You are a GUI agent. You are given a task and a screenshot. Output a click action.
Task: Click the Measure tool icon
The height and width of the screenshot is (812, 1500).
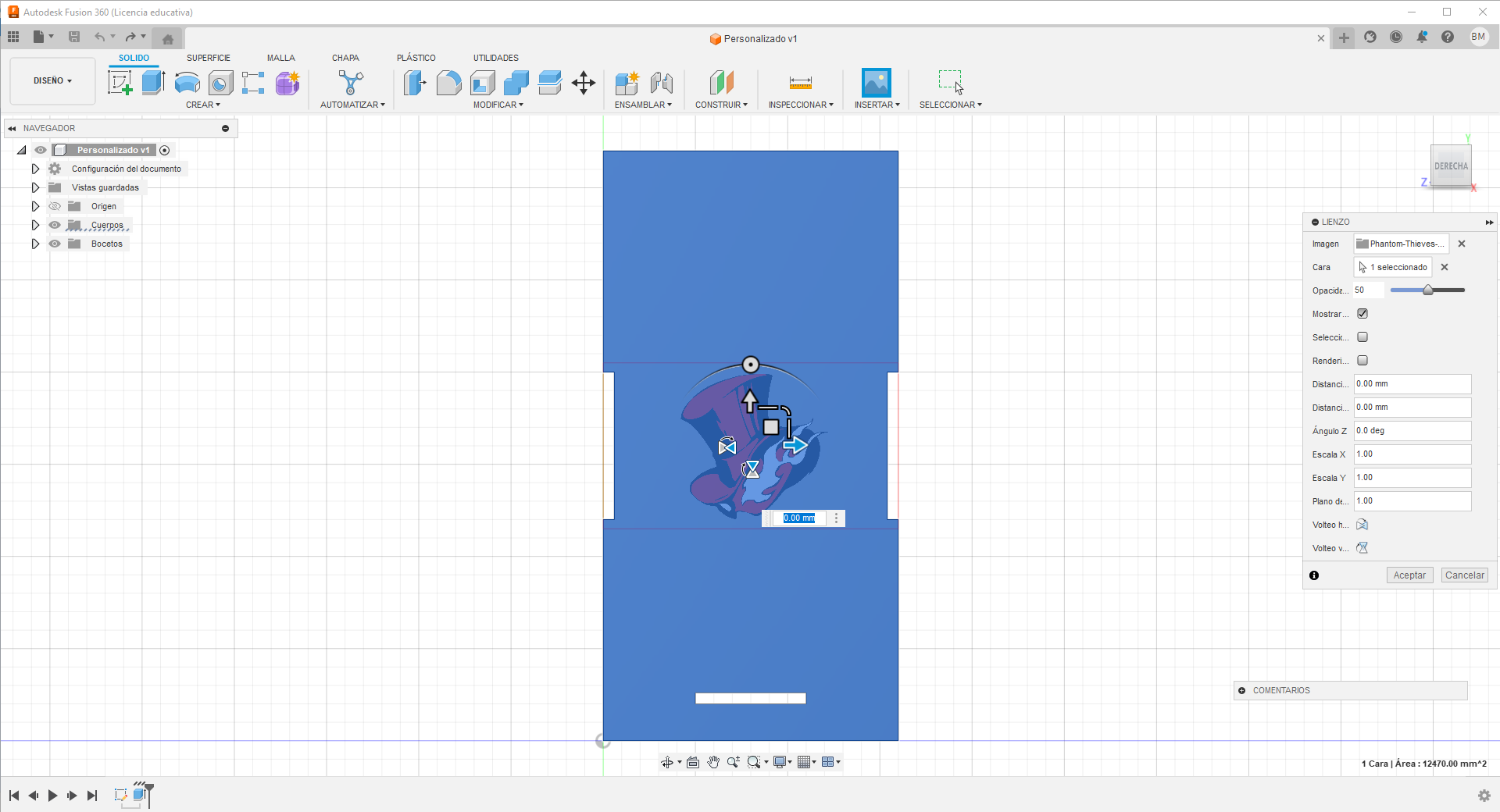pyautogui.click(x=801, y=83)
